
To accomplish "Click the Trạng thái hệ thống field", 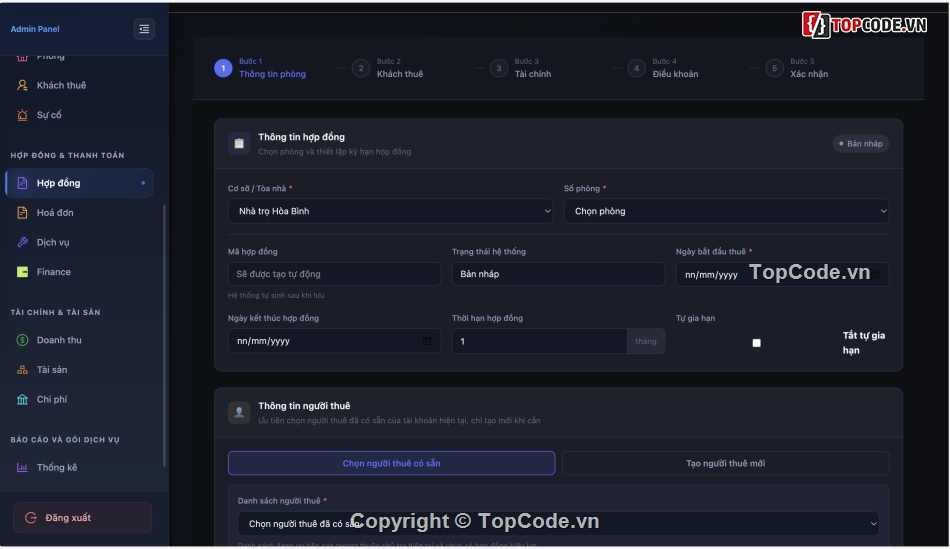I will 558,274.
